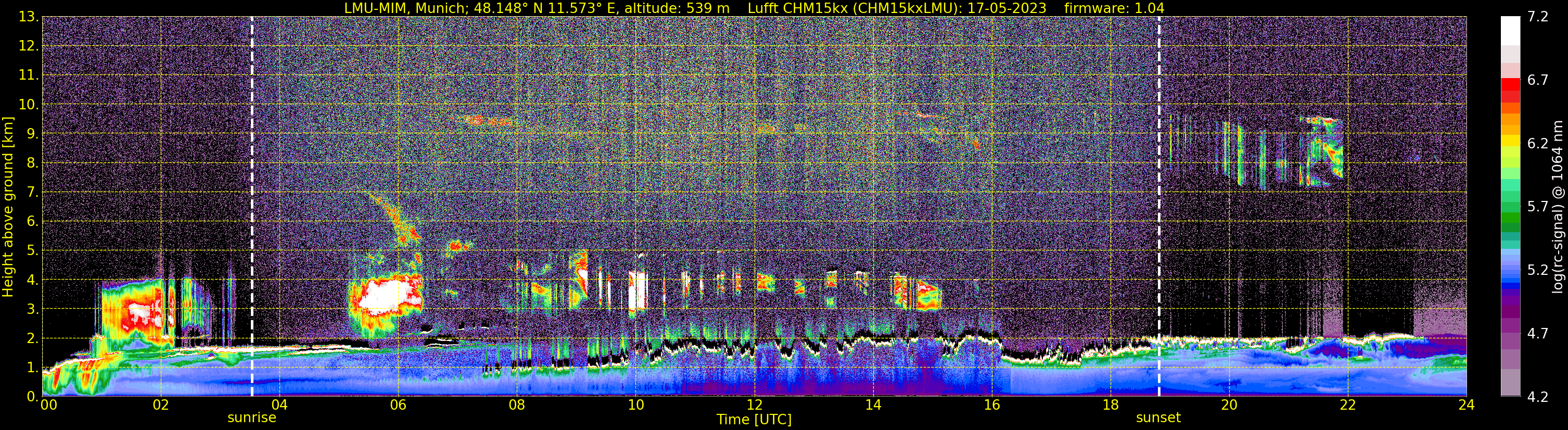This screenshot has height=430, width=1568.
Task: Click the height axis tick '8.'
Action: click(33, 163)
